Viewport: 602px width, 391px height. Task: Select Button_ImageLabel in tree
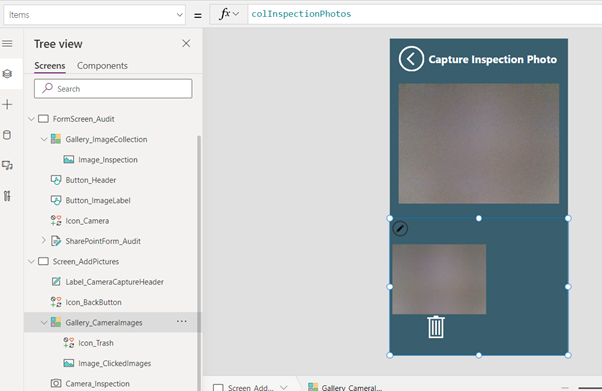(98, 200)
